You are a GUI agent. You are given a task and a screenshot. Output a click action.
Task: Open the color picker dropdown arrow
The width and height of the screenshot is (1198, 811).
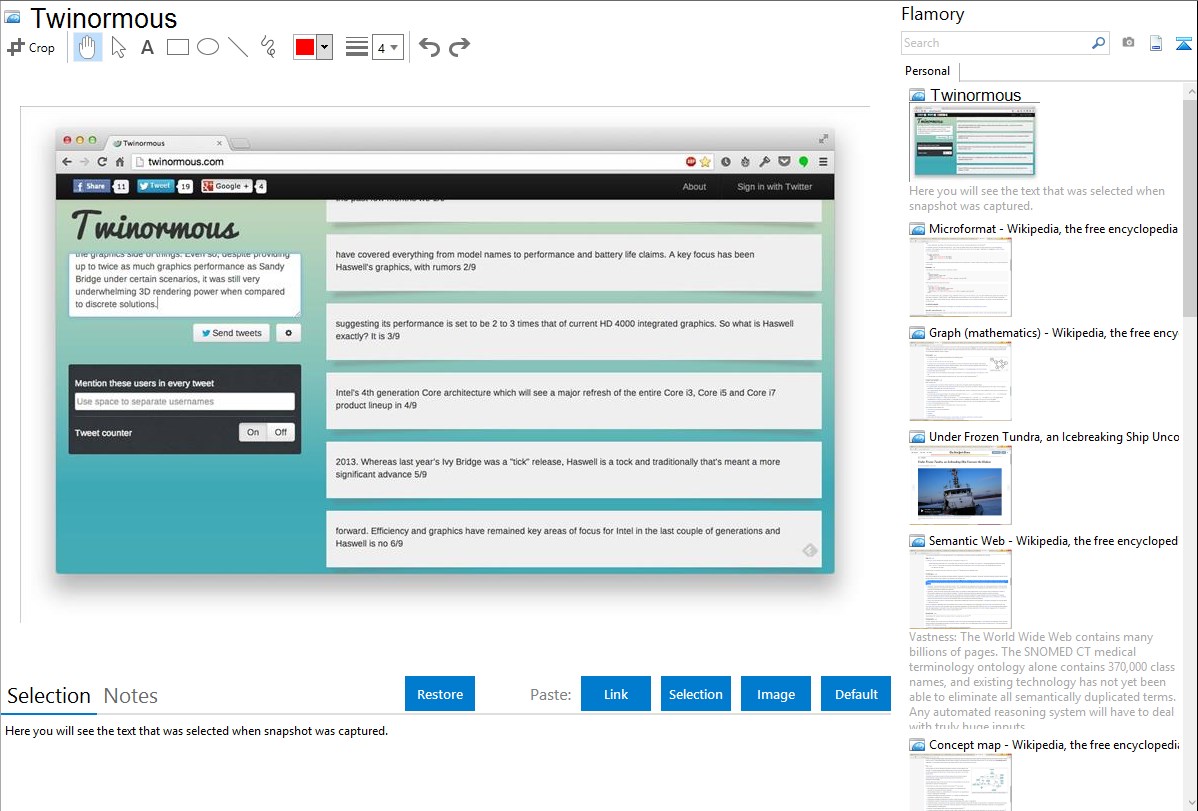click(x=325, y=47)
